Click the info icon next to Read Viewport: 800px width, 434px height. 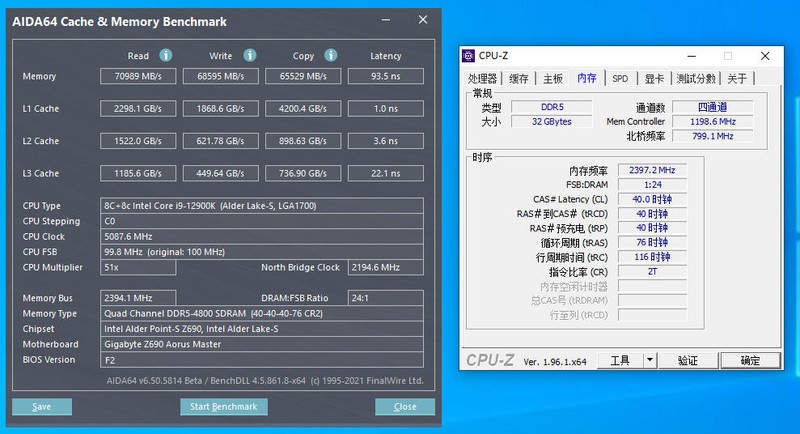(166, 55)
